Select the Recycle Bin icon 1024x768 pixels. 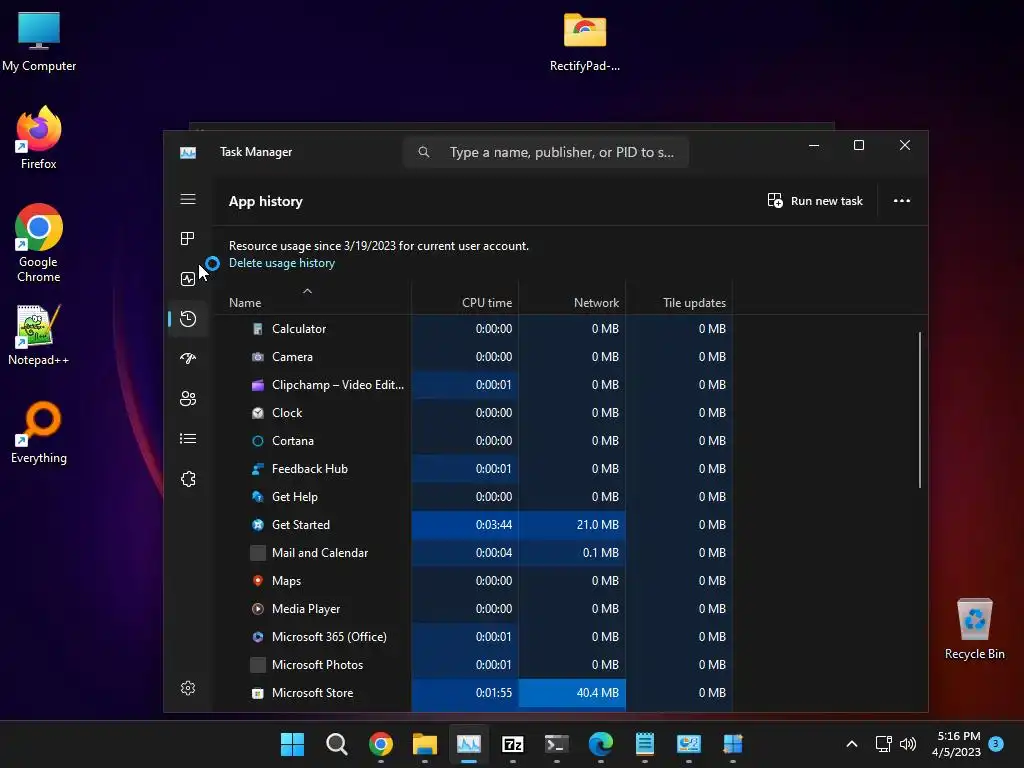974,629
